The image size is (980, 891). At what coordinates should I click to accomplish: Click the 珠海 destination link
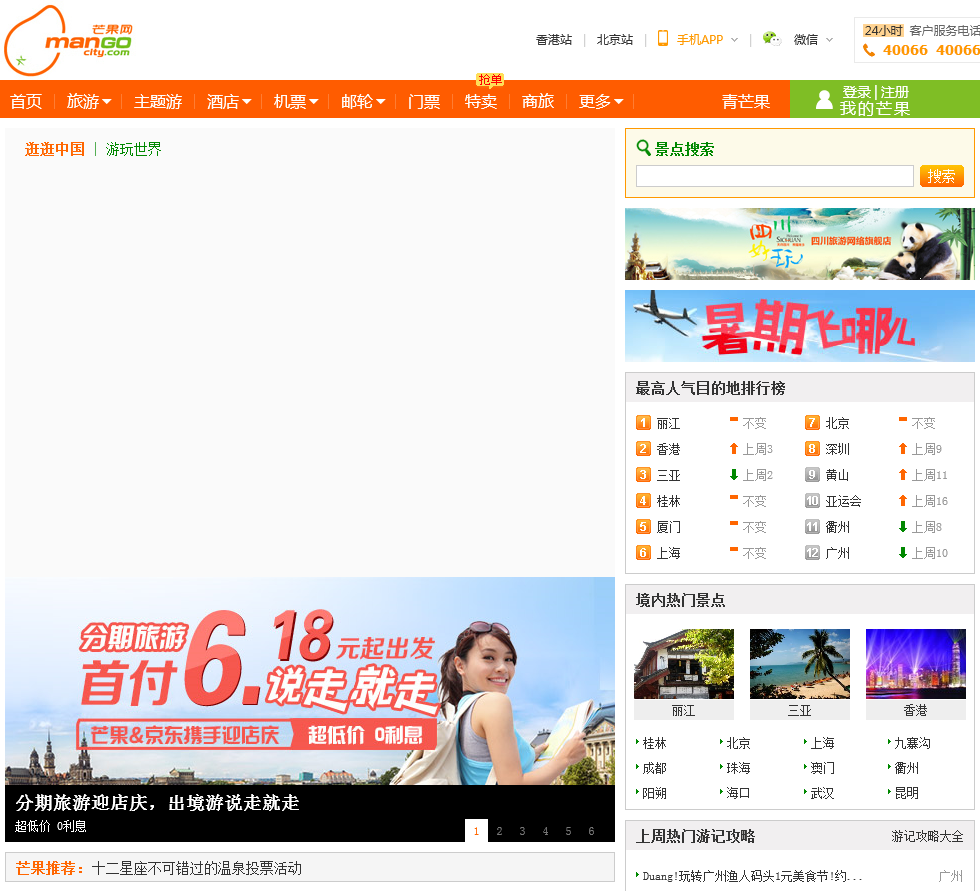click(x=738, y=768)
